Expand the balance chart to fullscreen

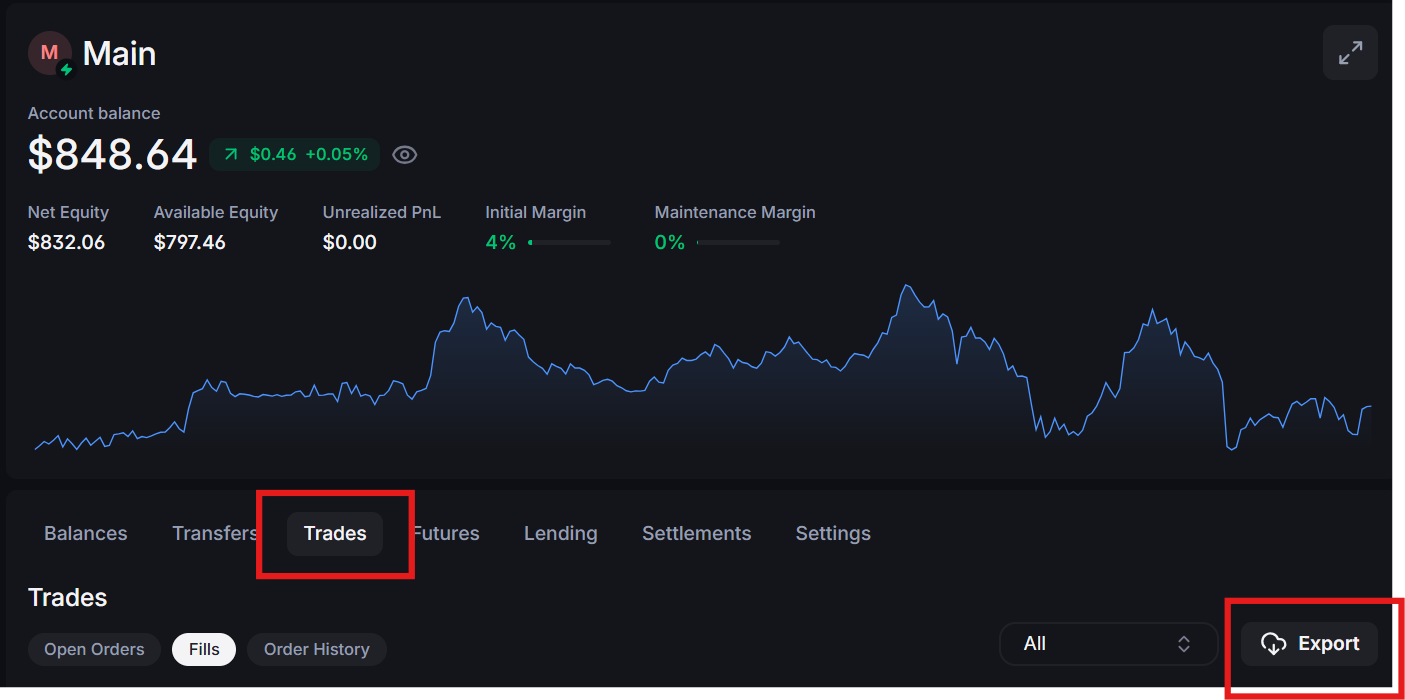click(x=1350, y=53)
